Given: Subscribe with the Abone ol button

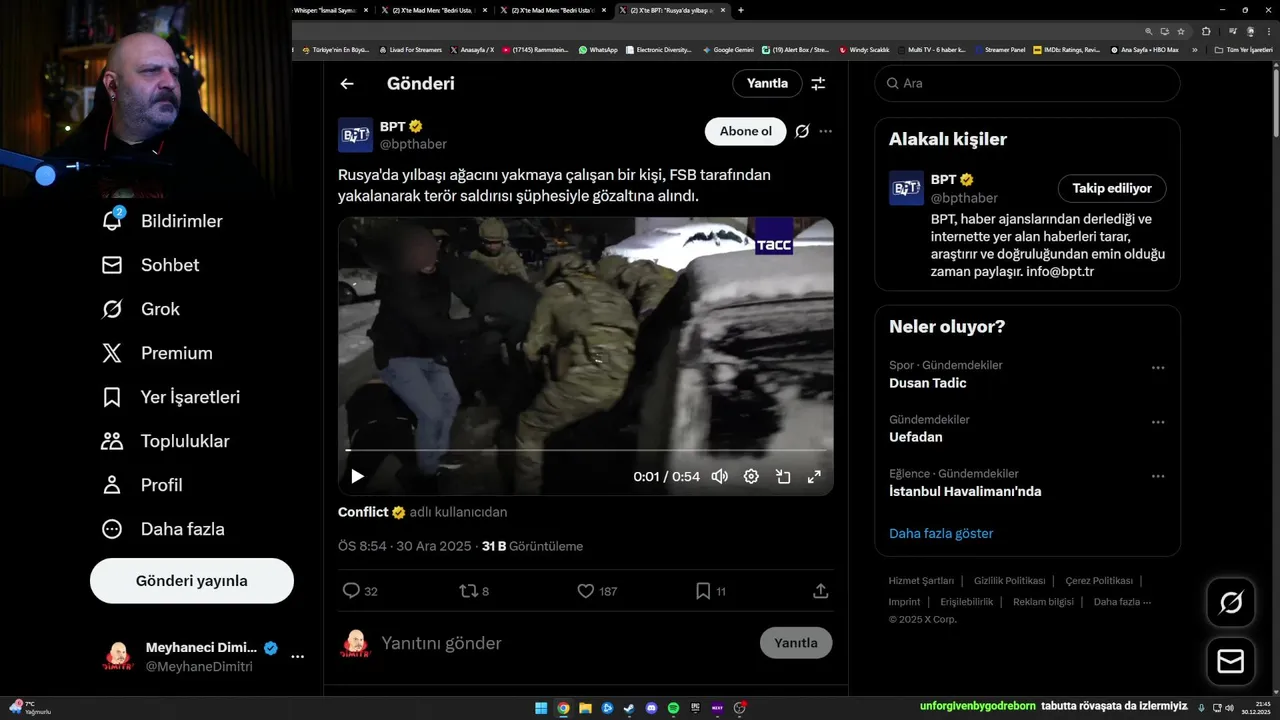Looking at the screenshot, I should [x=746, y=131].
